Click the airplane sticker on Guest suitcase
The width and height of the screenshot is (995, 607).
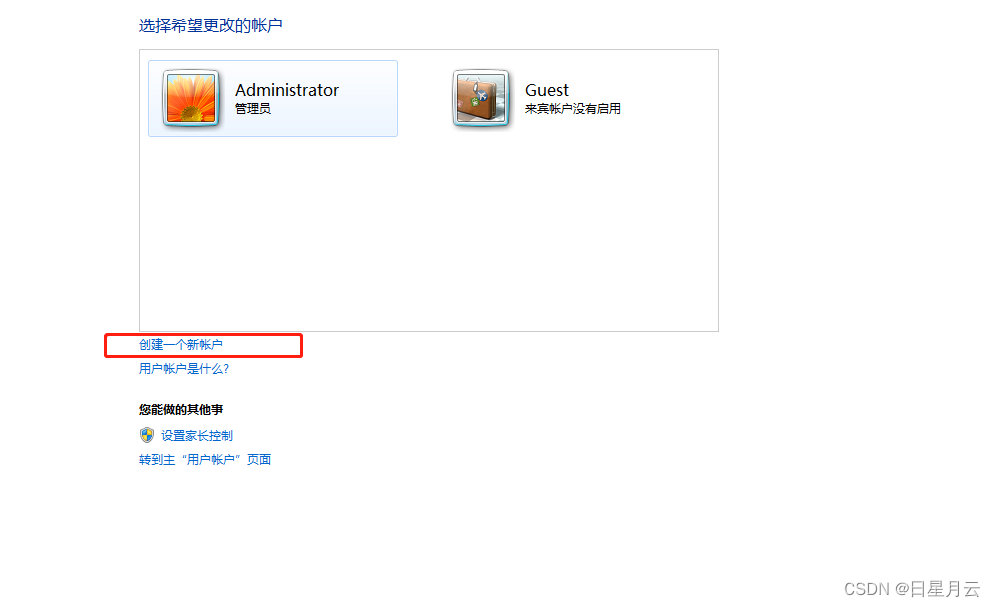pyautogui.click(x=482, y=96)
